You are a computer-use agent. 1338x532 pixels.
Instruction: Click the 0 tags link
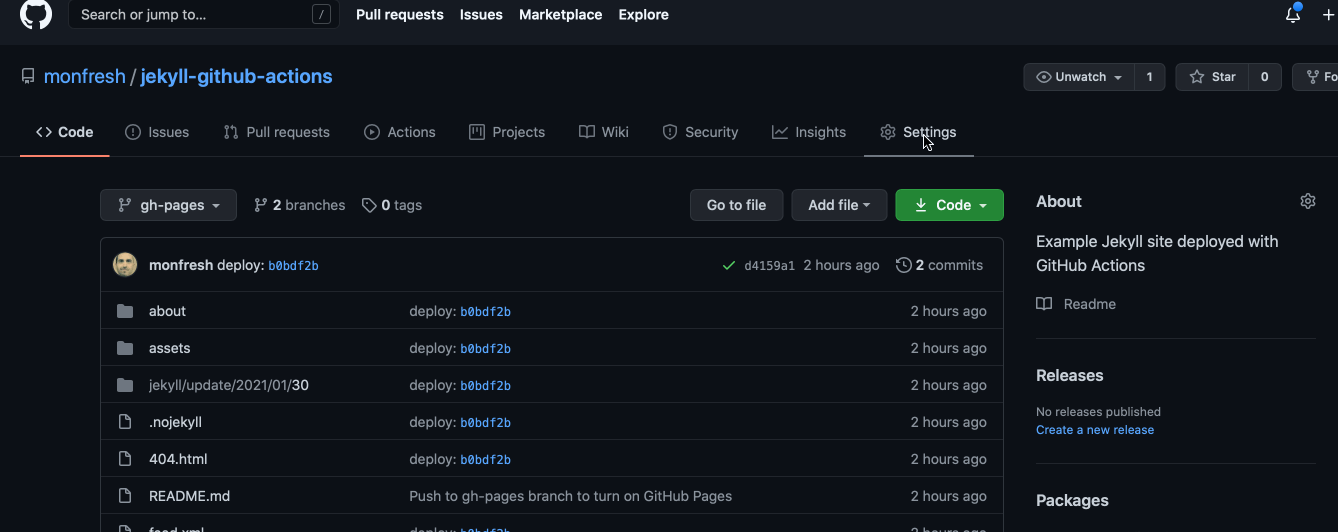click(392, 205)
